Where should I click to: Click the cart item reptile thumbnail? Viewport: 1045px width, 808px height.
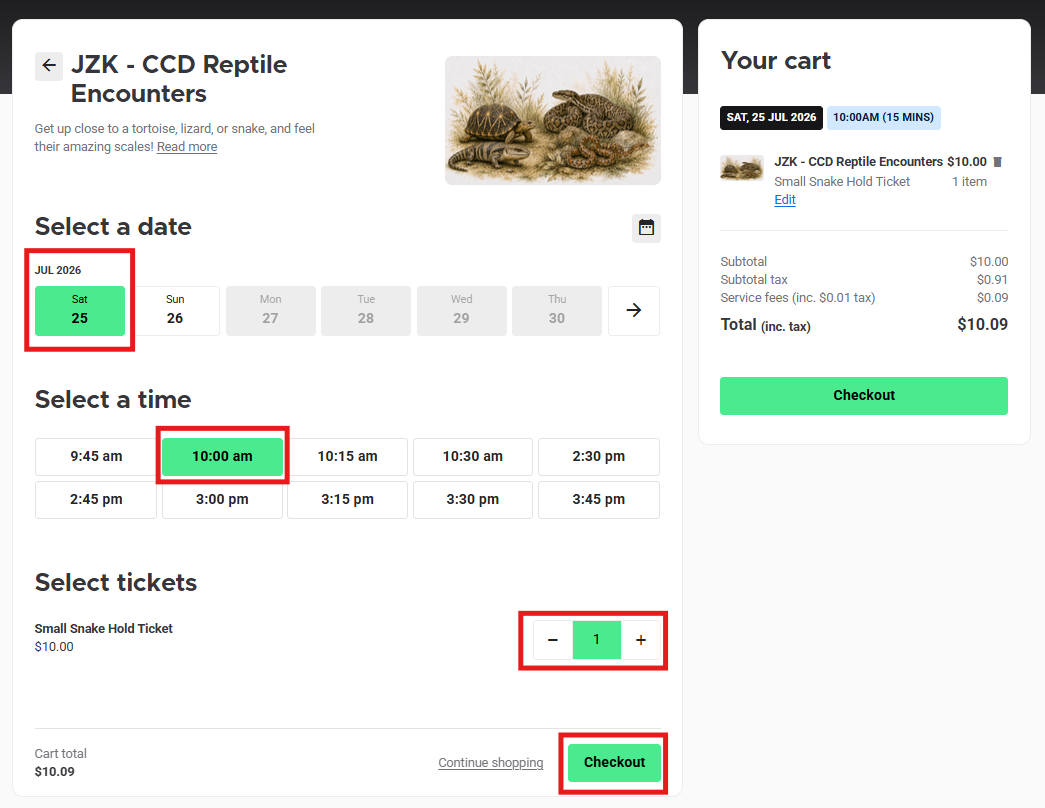pyautogui.click(x=742, y=168)
